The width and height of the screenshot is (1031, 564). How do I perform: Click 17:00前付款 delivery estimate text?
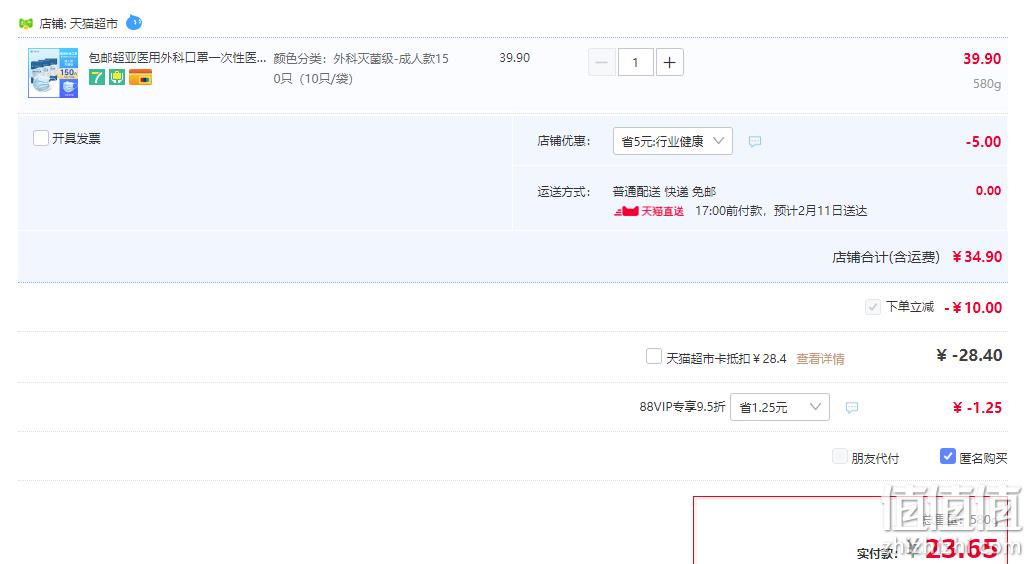click(781, 211)
